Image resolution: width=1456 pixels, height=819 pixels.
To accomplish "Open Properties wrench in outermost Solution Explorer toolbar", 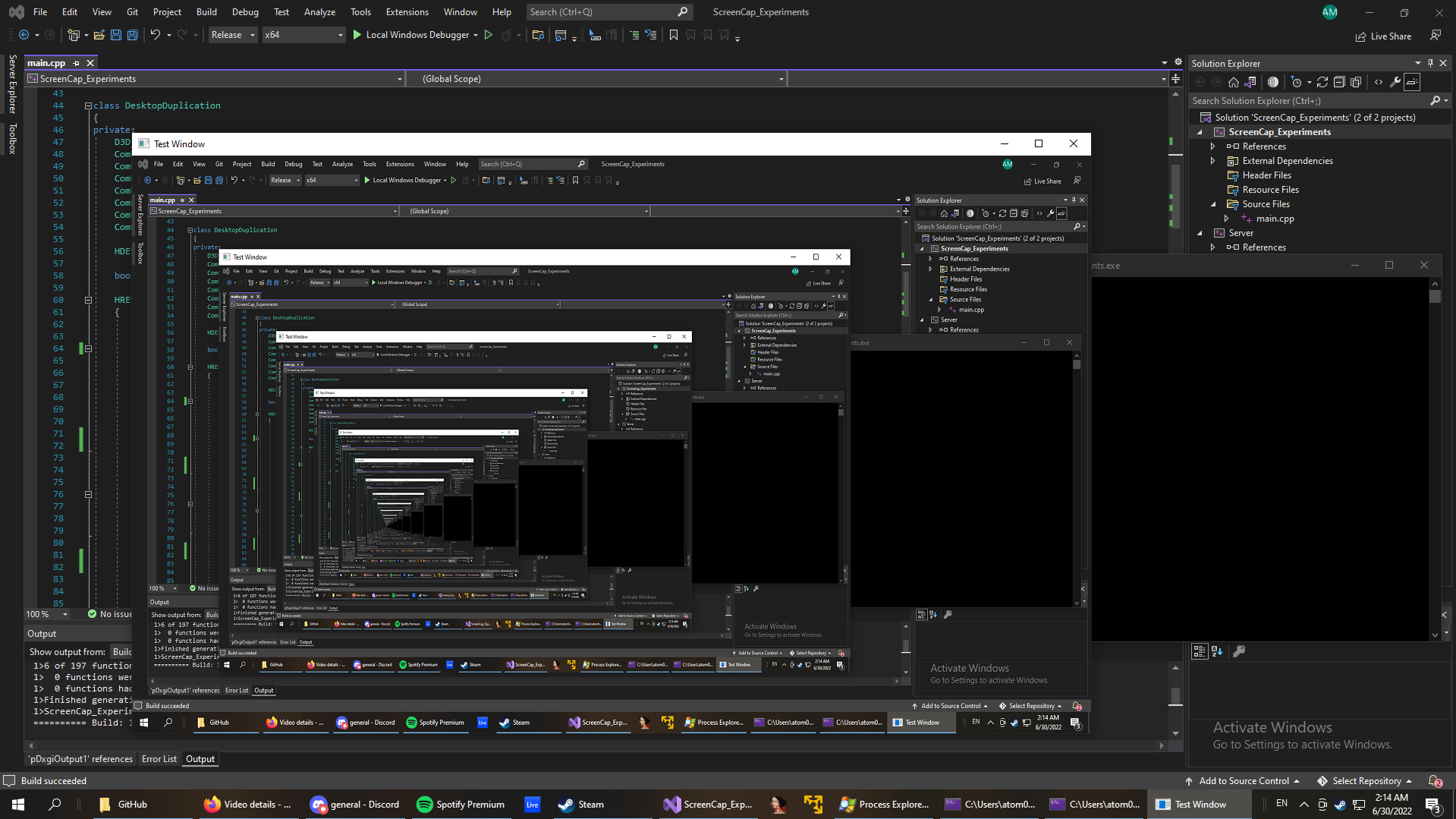I will pos(1395,82).
